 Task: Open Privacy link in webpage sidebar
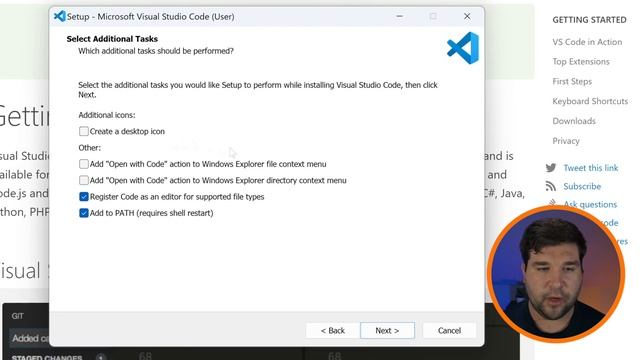coord(566,141)
